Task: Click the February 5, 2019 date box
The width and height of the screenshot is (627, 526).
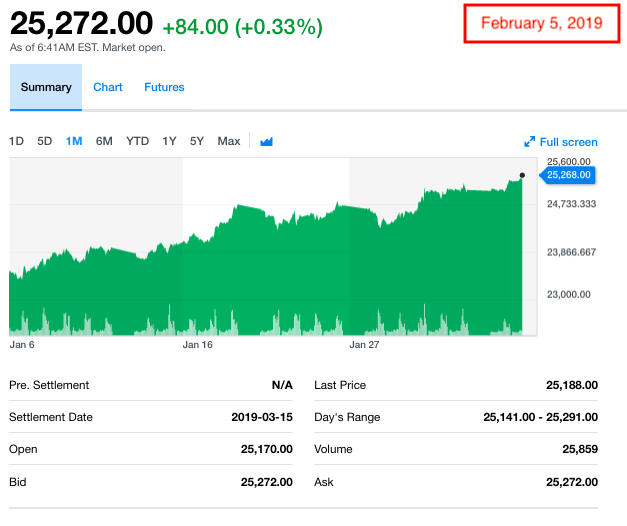Action: click(542, 23)
